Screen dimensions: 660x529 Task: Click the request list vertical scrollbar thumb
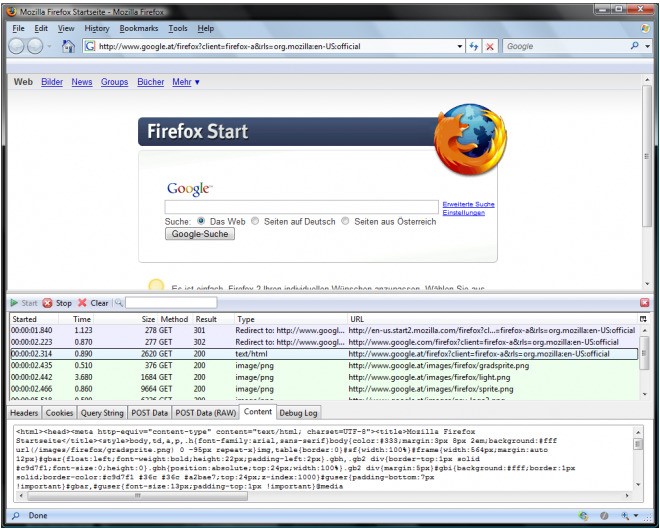pyautogui.click(x=644, y=353)
